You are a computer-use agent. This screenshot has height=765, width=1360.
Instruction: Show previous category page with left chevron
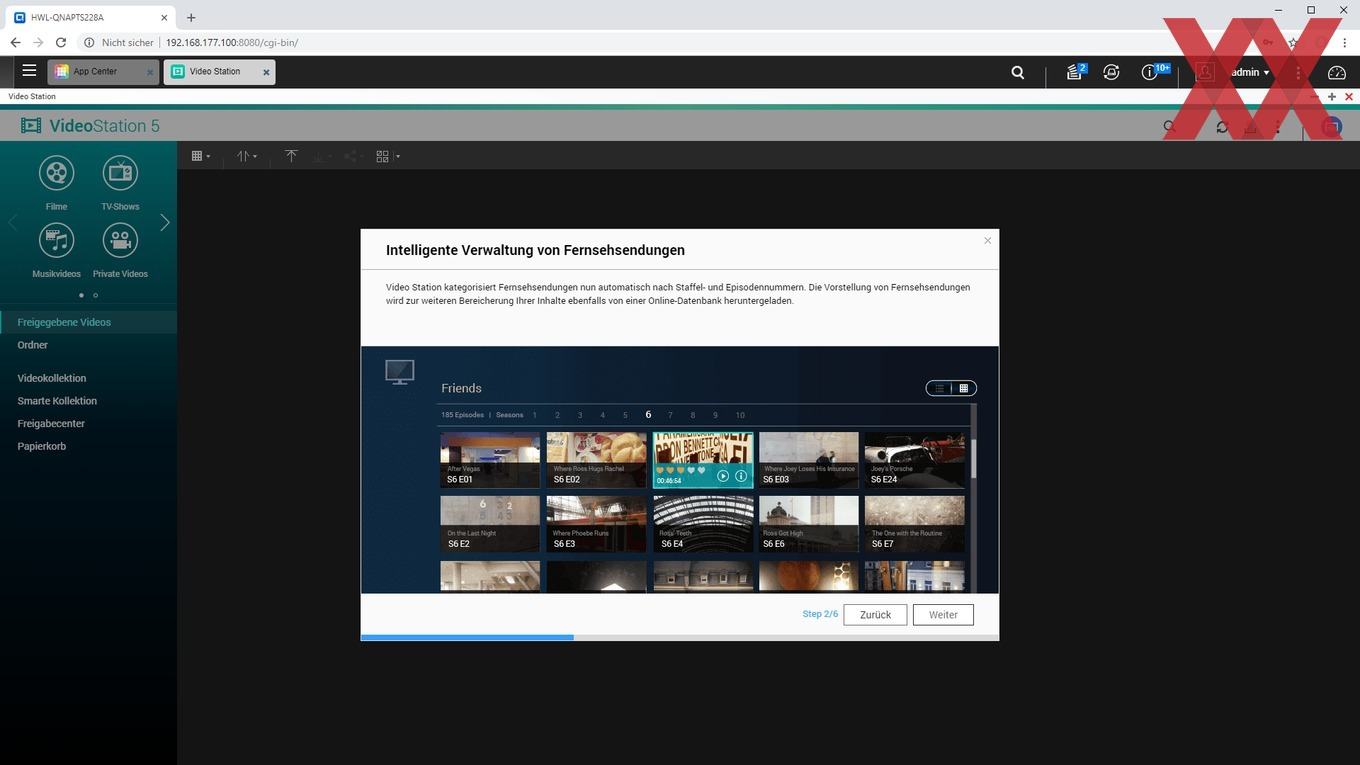(13, 222)
